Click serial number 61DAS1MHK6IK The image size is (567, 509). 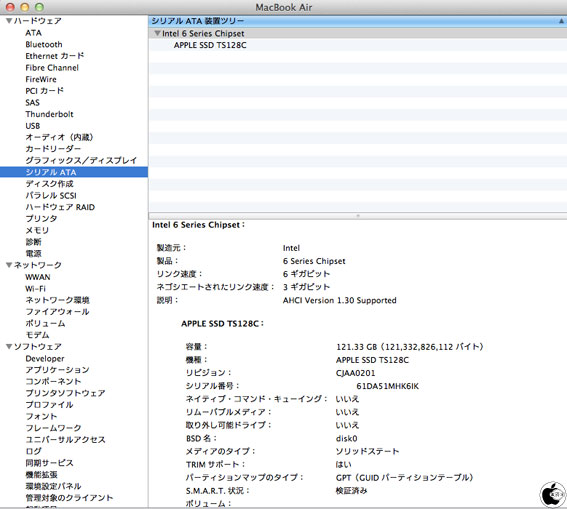tap(387, 386)
